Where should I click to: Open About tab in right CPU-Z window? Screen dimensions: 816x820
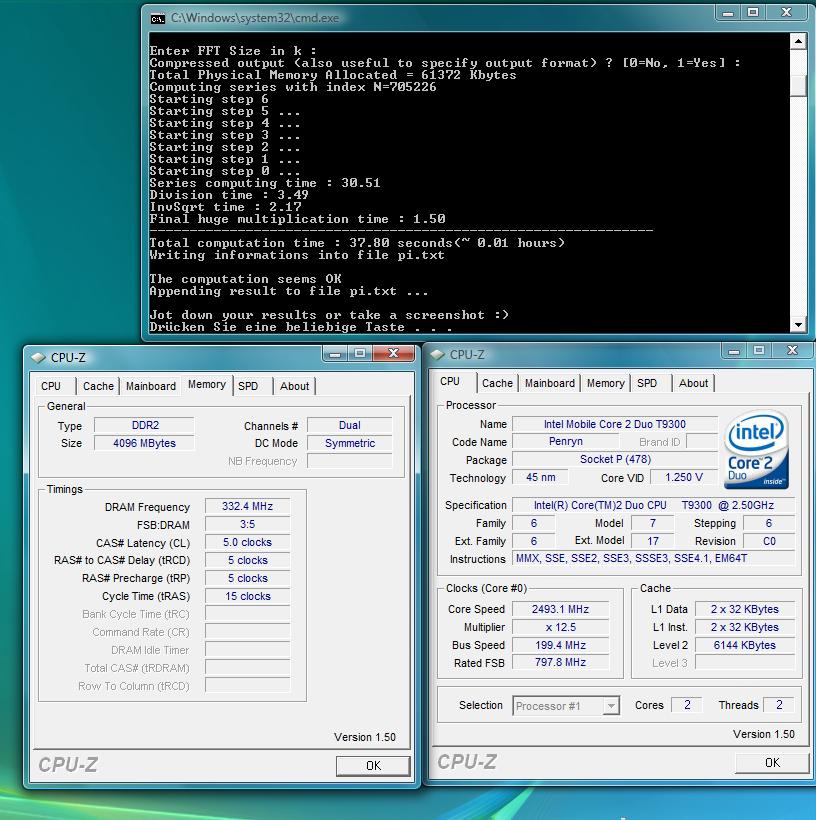click(x=694, y=383)
